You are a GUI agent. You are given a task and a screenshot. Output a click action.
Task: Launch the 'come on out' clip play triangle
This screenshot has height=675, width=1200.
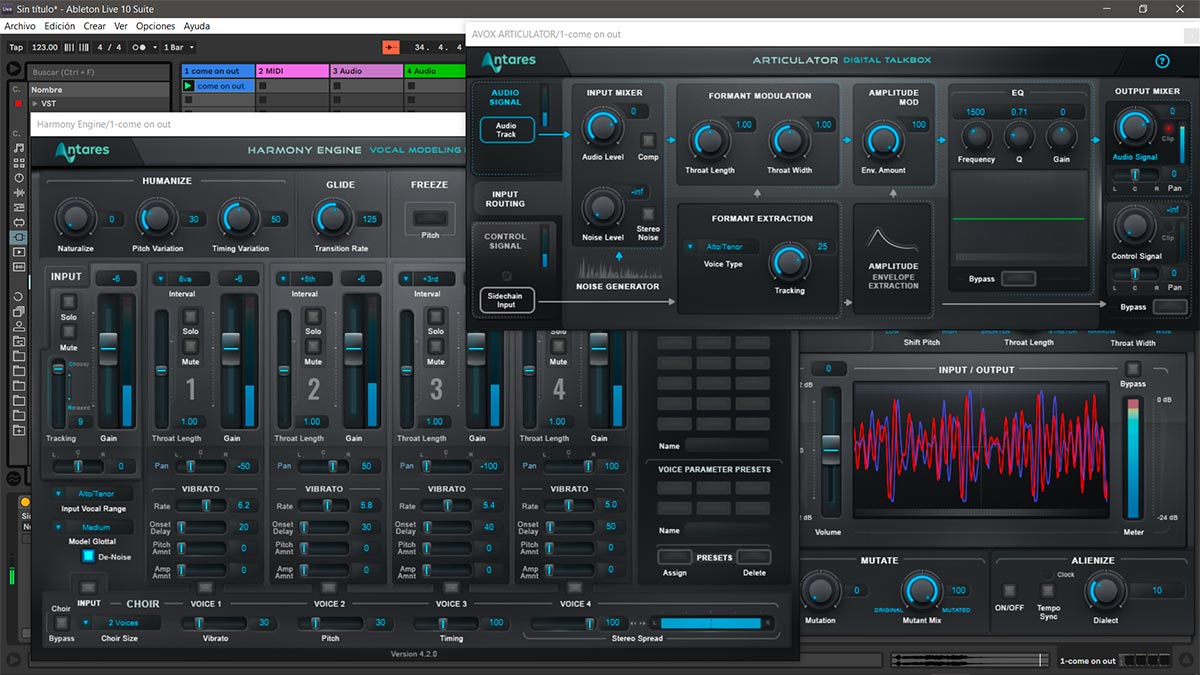188,86
